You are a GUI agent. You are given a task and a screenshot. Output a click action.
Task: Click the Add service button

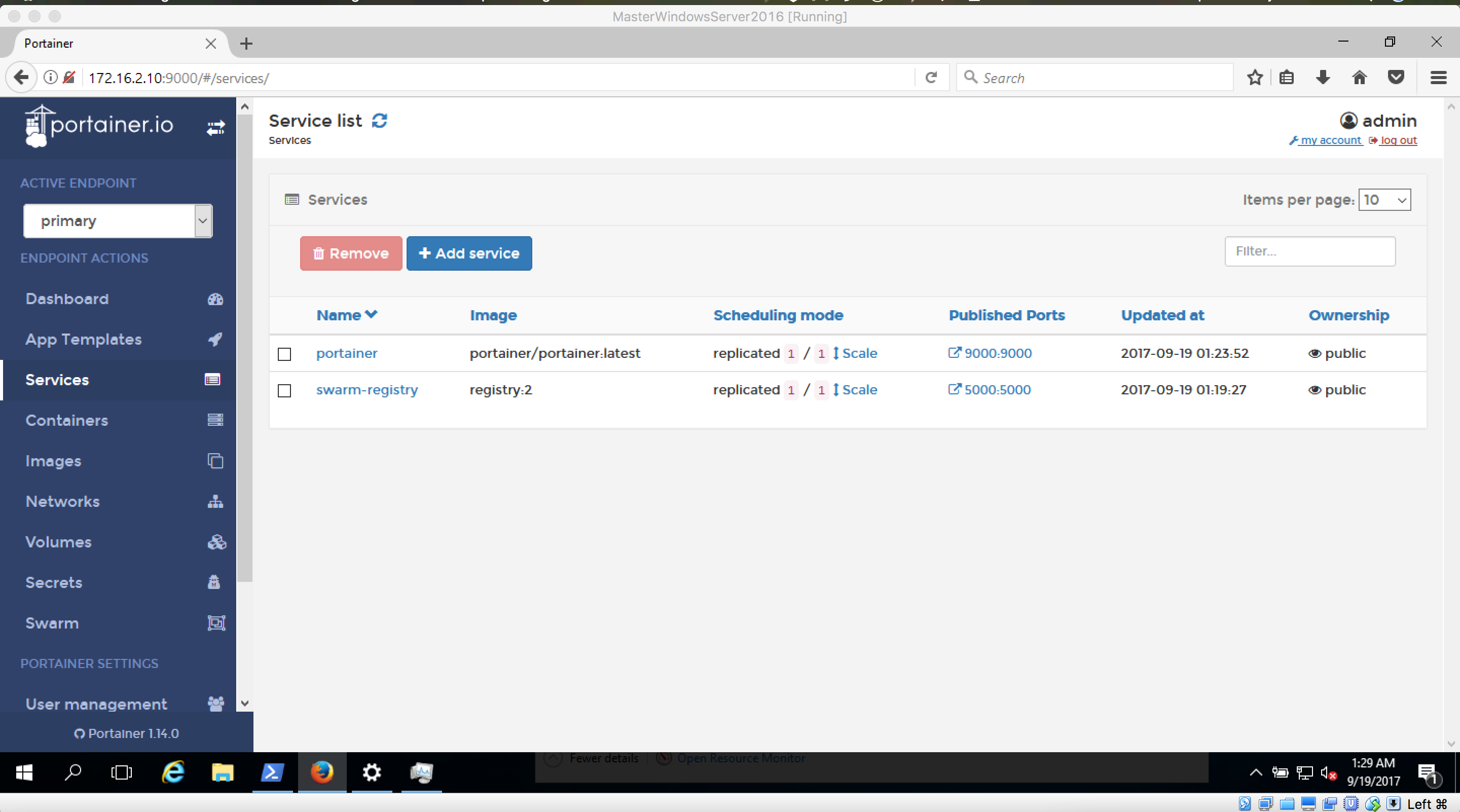(469, 253)
